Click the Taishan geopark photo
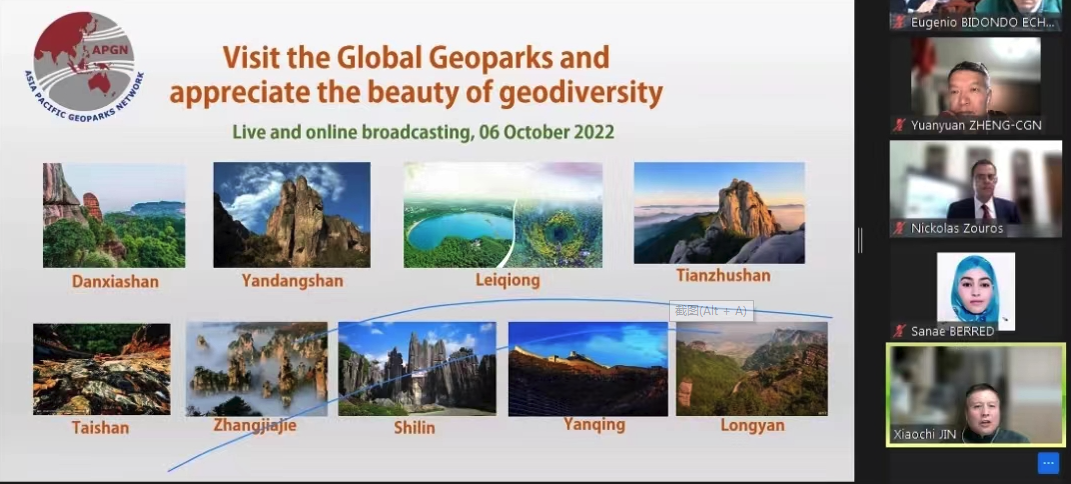This screenshot has height=484, width=1071. pyautogui.click(x=101, y=368)
